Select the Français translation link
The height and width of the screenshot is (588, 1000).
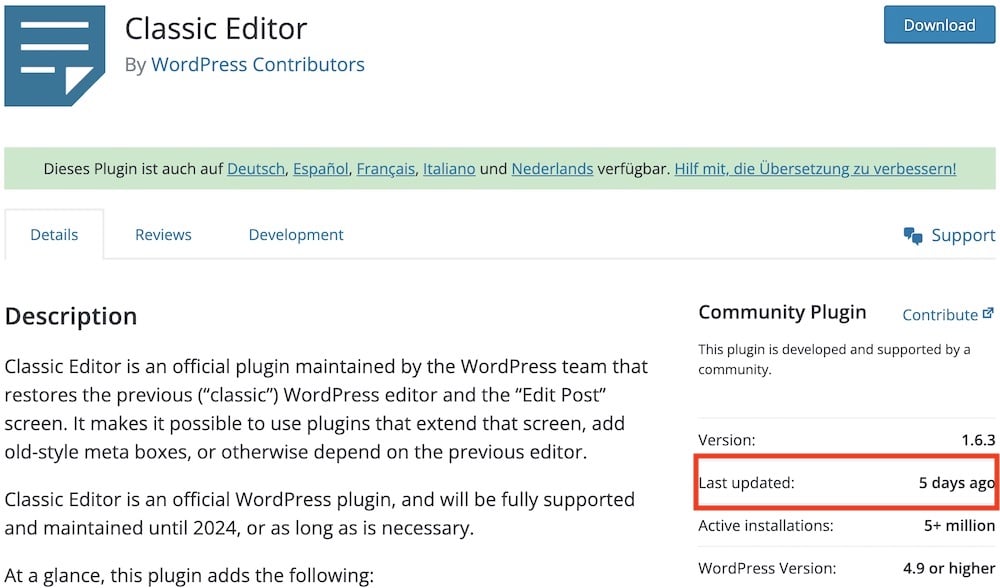(386, 168)
